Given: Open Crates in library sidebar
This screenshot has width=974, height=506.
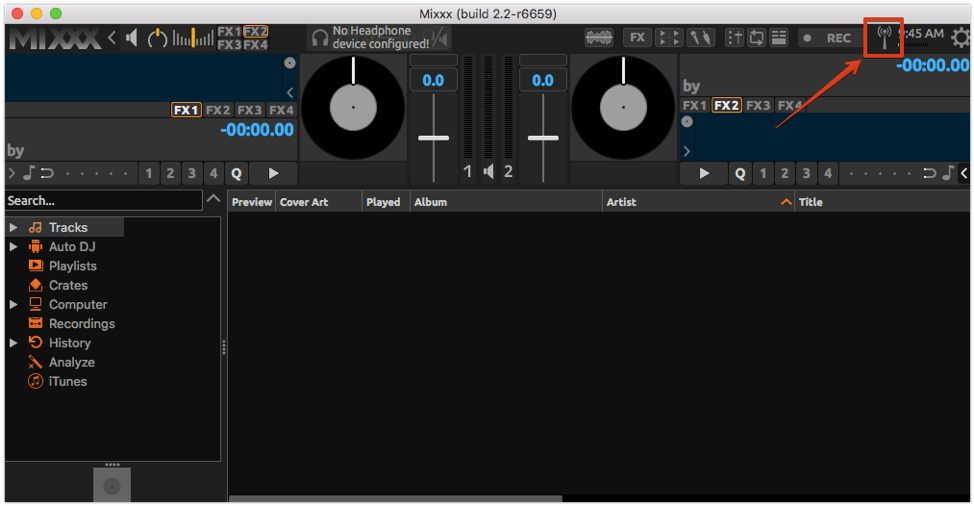Looking at the screenshot, I should (68, 285).
